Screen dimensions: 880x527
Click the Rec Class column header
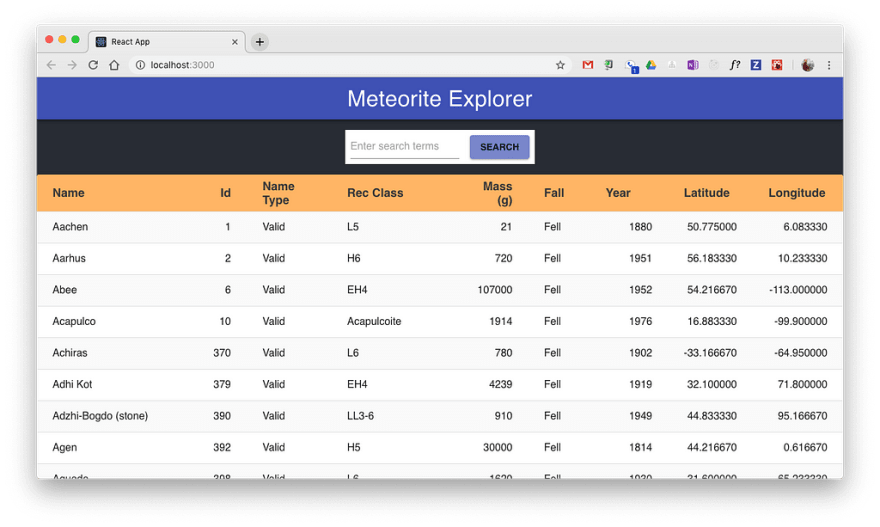click(375, 193)
